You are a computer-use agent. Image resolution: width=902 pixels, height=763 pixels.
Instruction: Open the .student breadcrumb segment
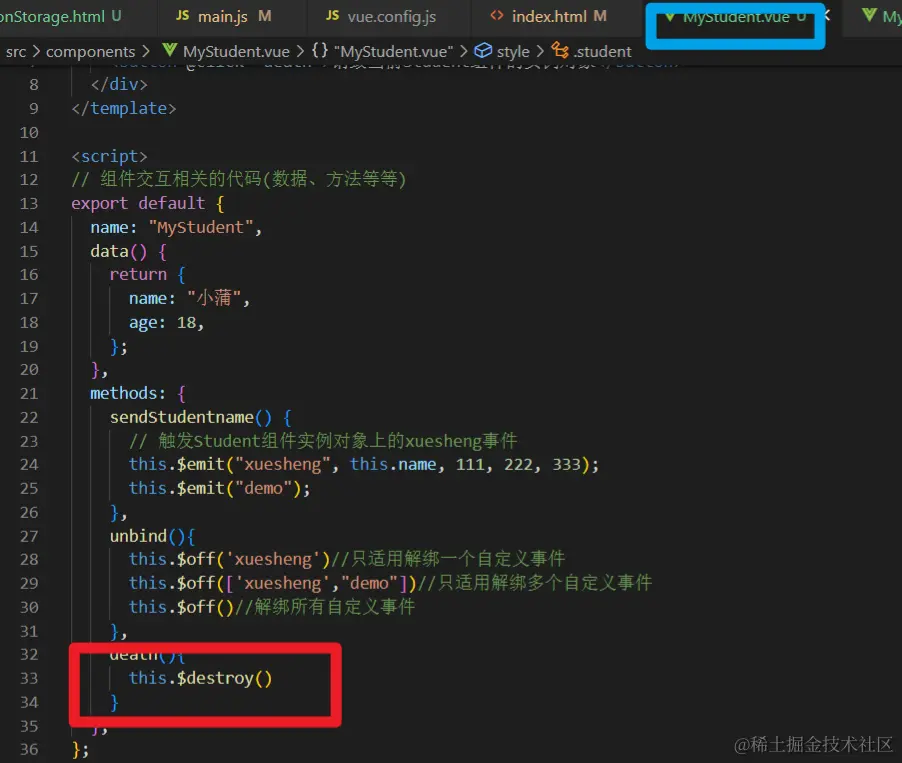coord(602,52)
